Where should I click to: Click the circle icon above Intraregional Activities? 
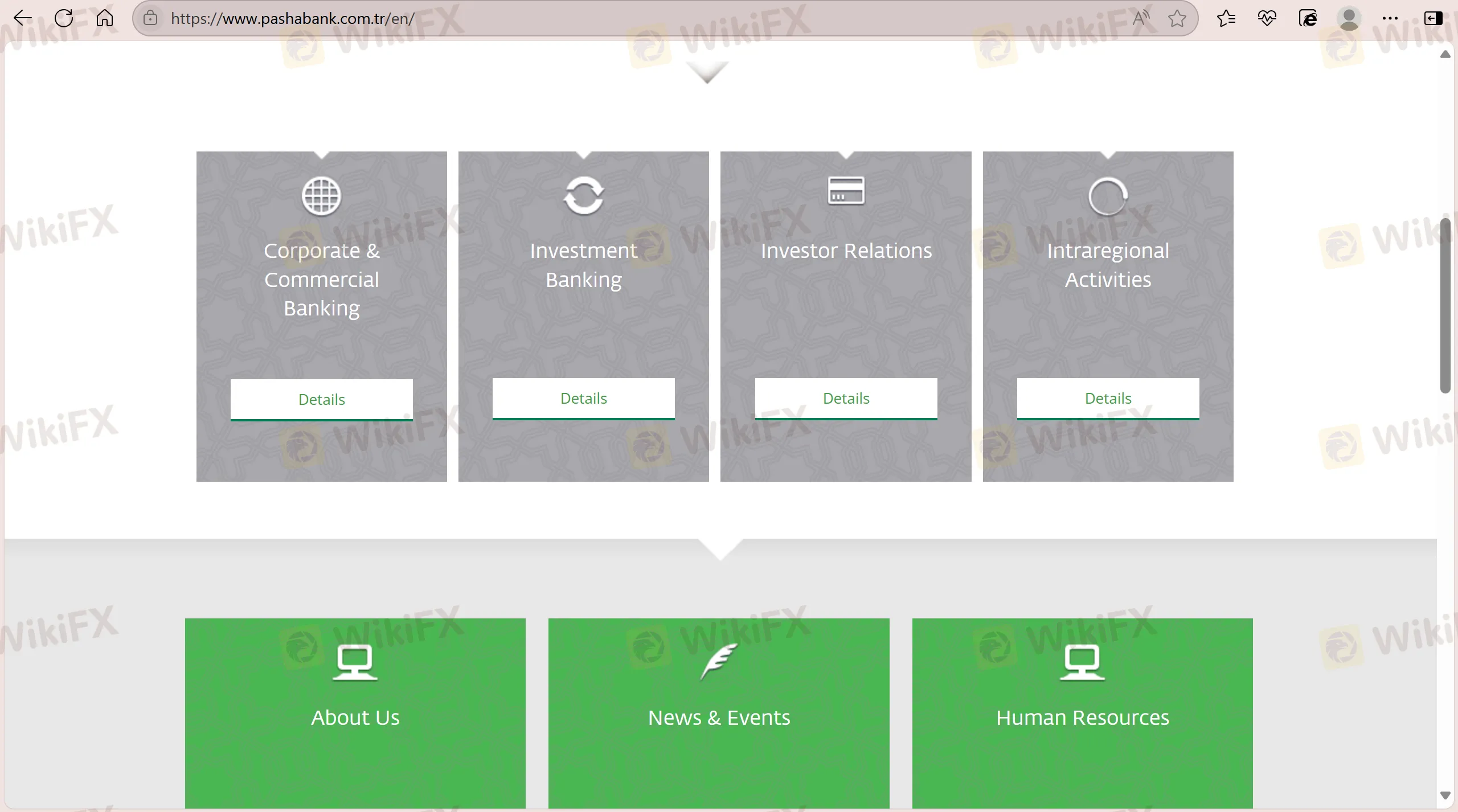(1108, 196)
